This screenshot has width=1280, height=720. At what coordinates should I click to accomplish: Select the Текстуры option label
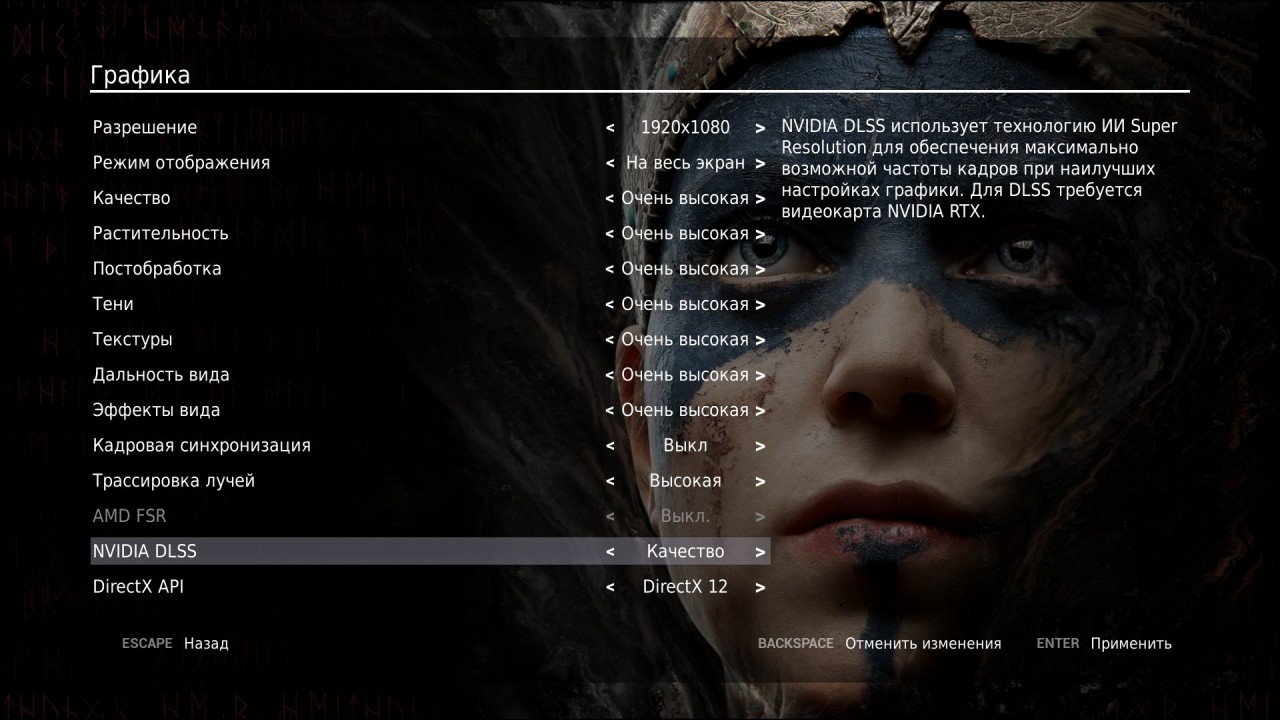pyautogui.click(x=132, y=340)
